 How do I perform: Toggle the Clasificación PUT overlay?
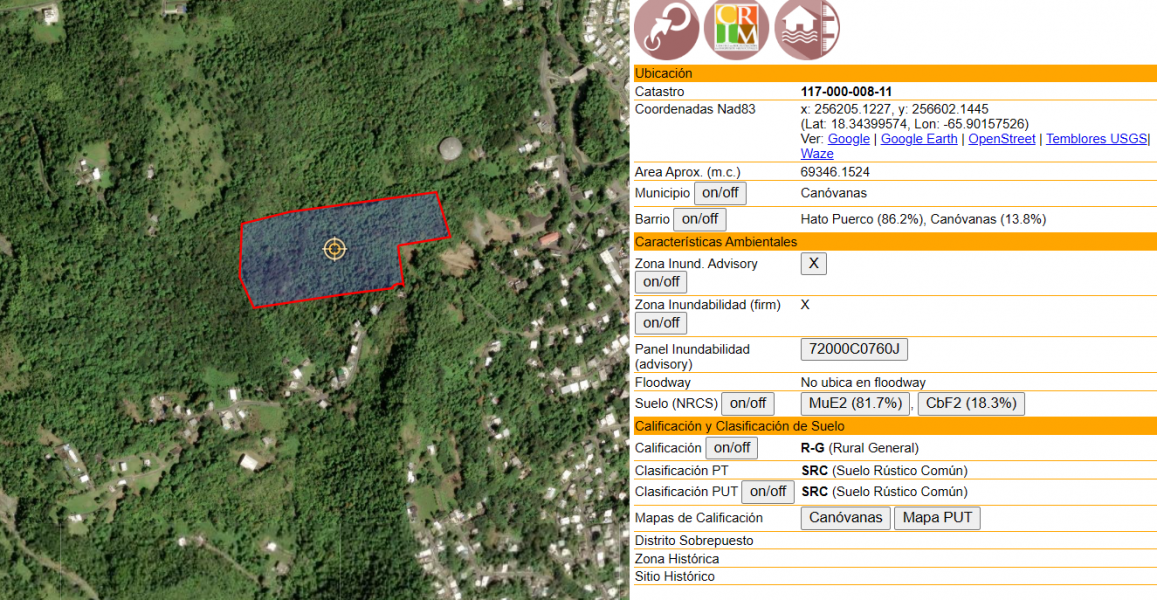[767, 491]
